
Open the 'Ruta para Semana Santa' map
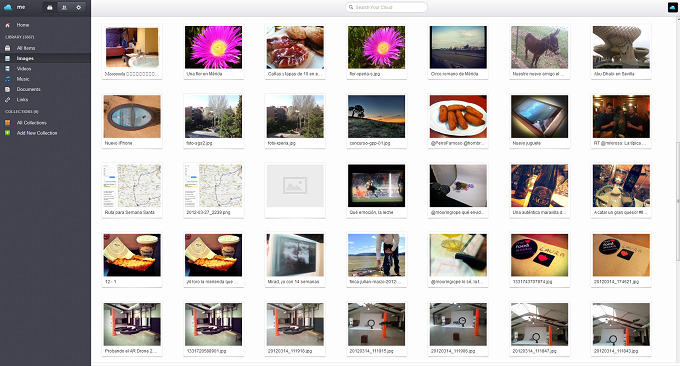coord(132,186)
